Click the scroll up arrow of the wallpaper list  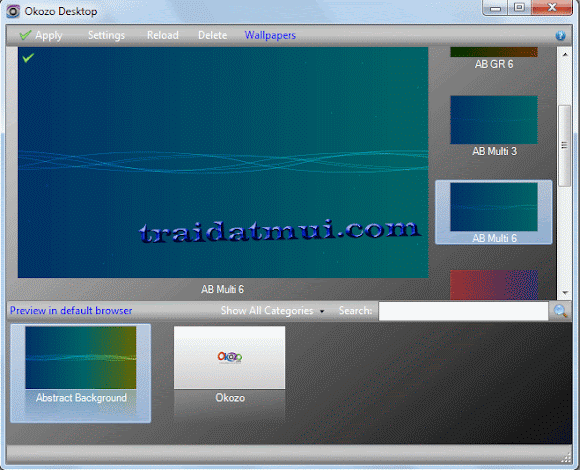pos(565,54)
